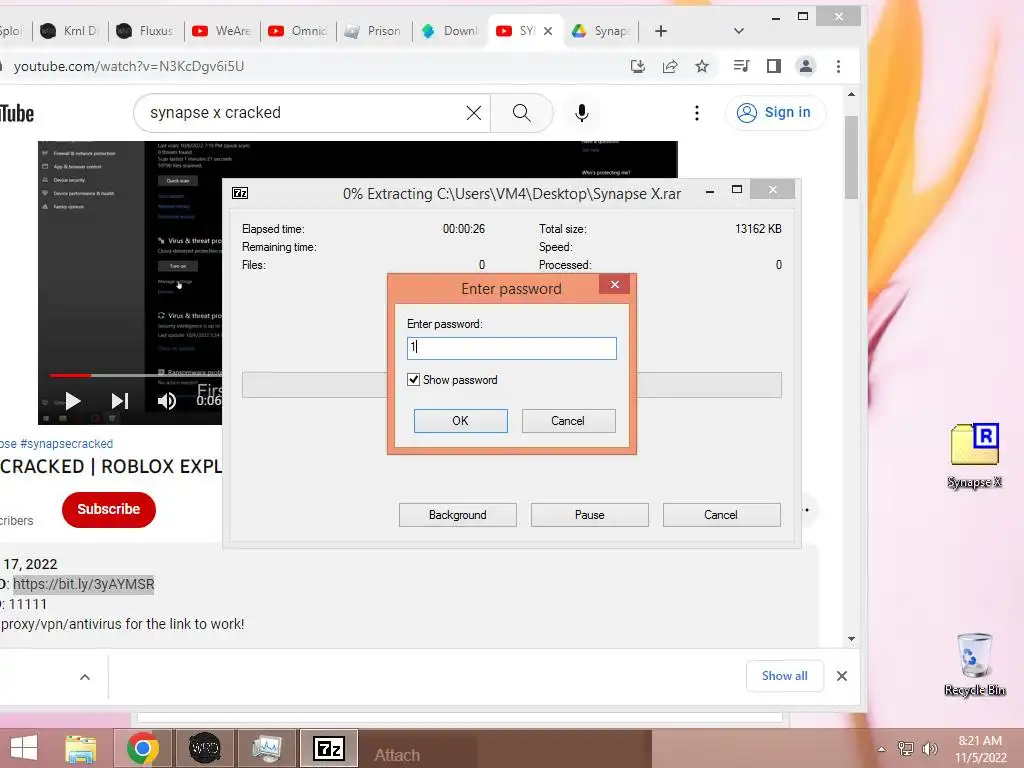This screenshot has height=768, width=1024.
Task: Click the Sign in button
Action: click(775, 112)
